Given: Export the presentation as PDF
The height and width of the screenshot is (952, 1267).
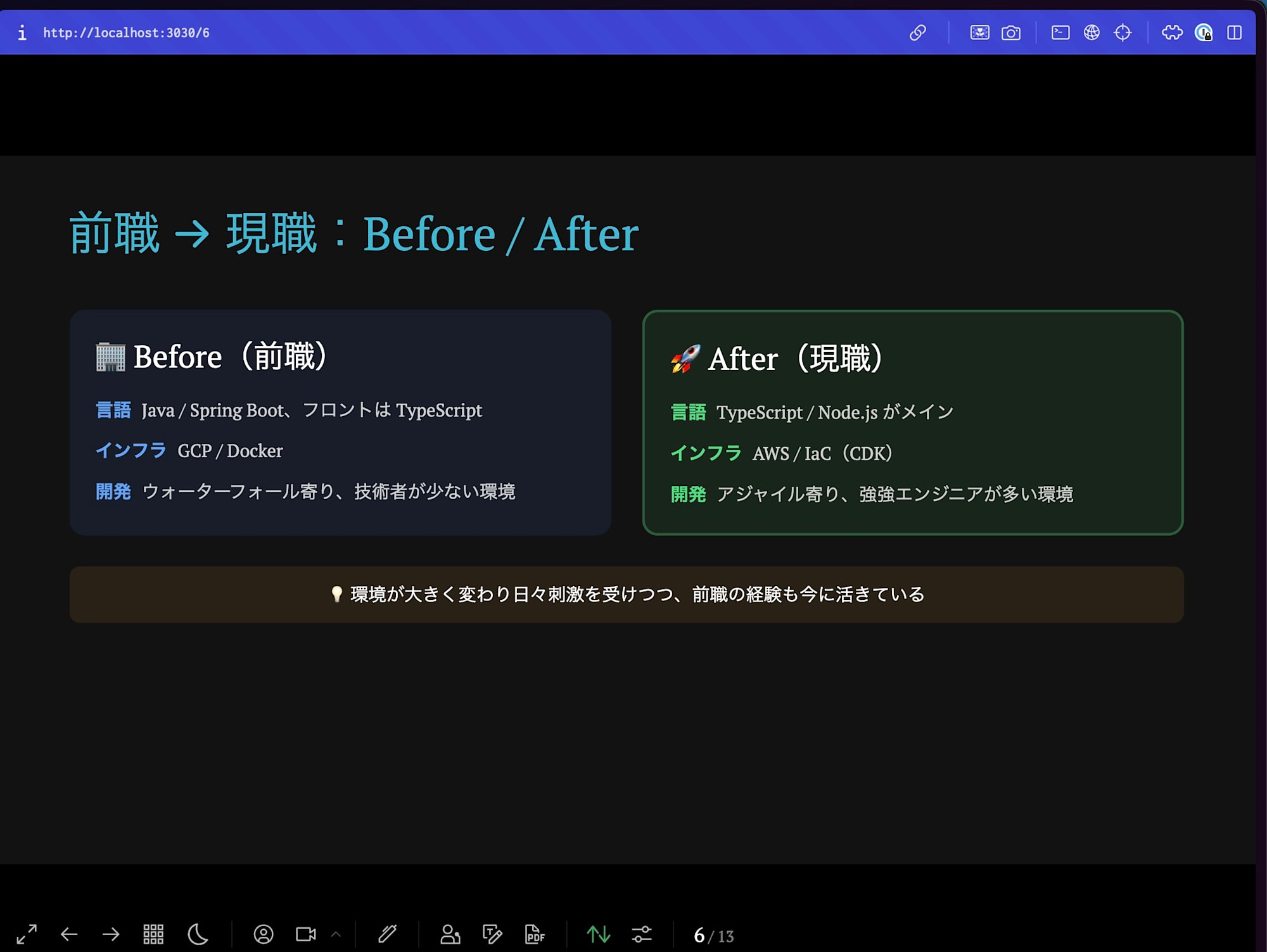Looking at the screenshot, I should pos(535,934).
